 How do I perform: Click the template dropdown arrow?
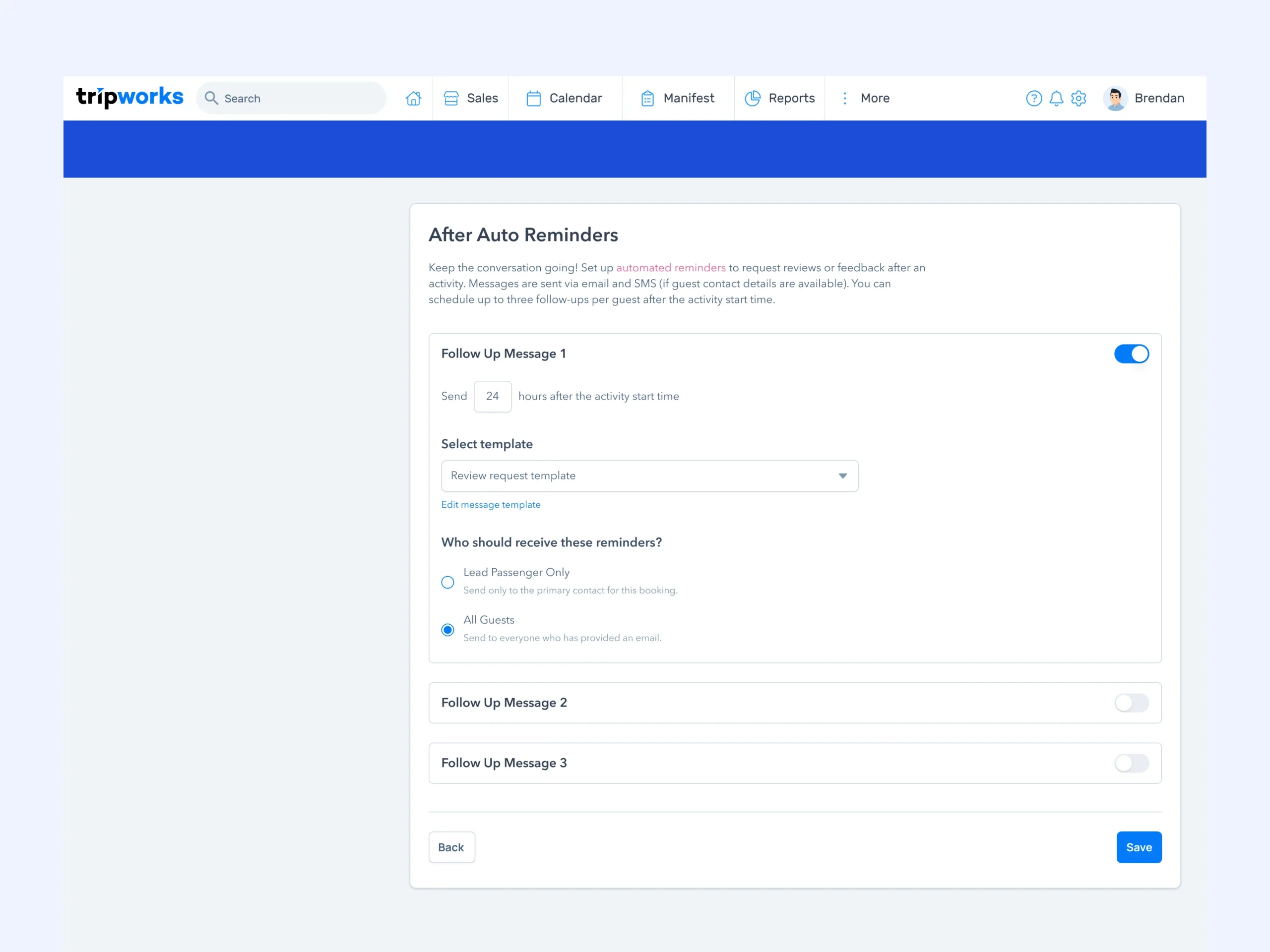842,476
